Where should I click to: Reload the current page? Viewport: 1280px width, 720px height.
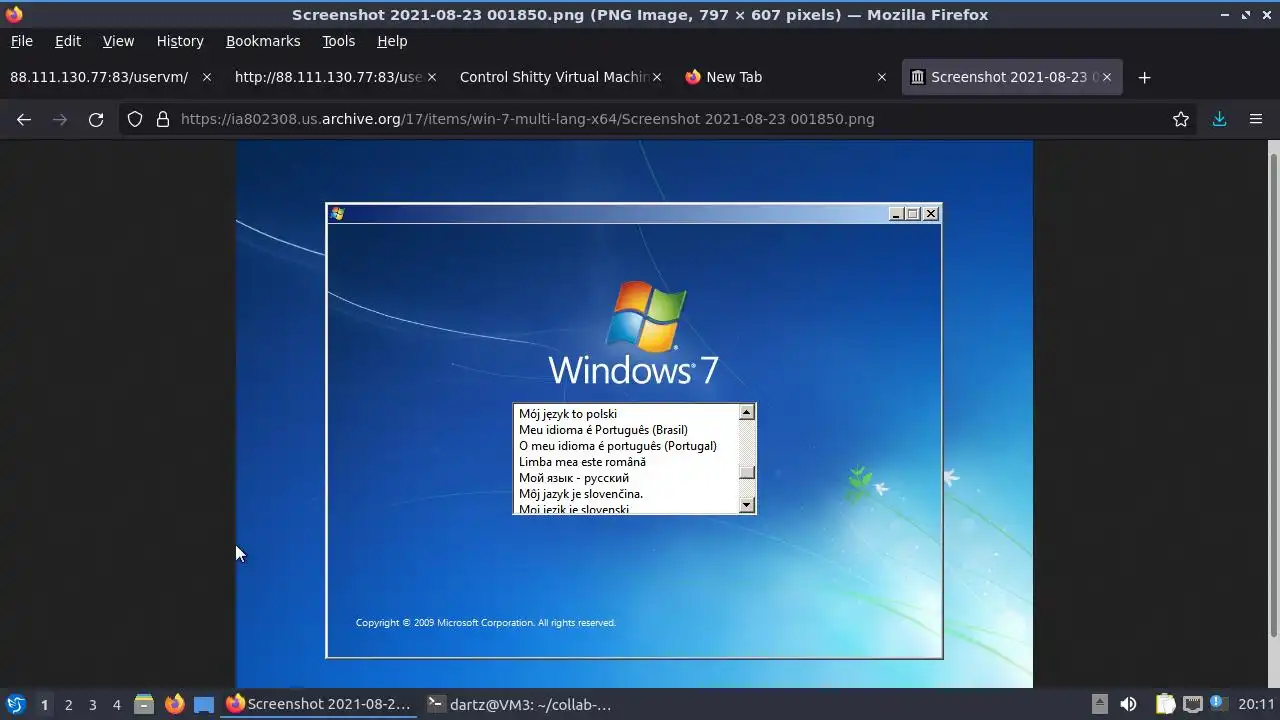tap(96, 119)
